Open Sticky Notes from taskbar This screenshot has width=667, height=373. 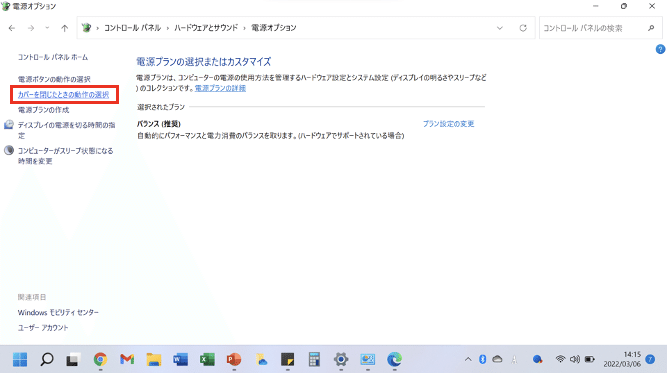288,360
